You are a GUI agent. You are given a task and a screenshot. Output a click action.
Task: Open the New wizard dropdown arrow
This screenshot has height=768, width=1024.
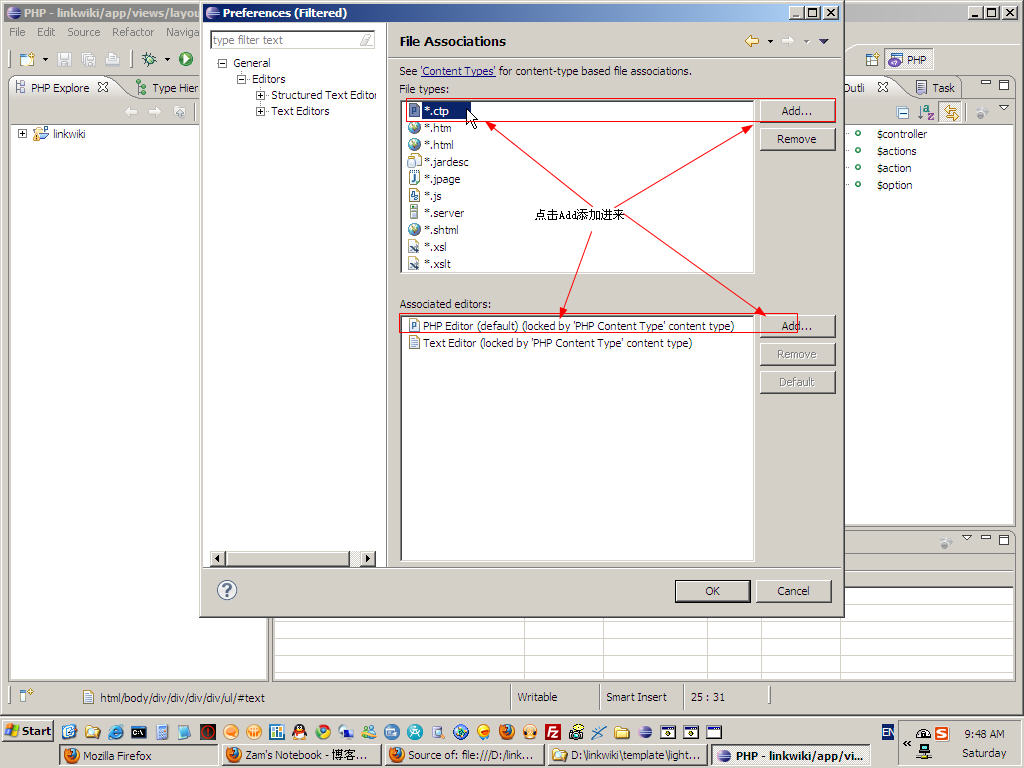coord(45,59)
